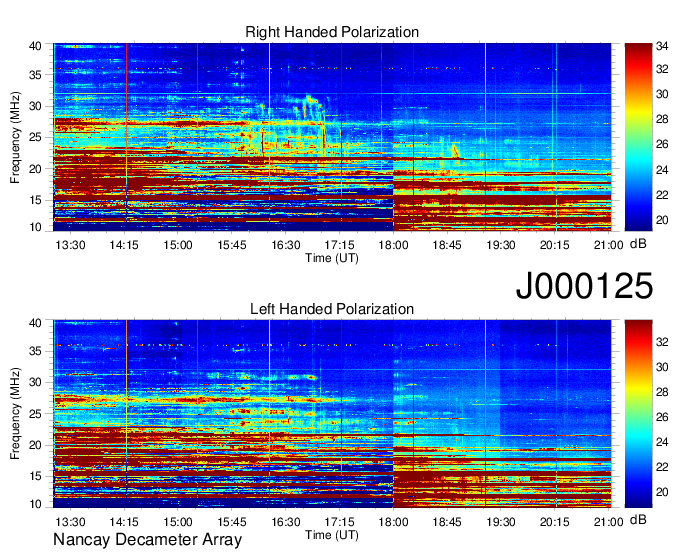Screen dimensions: 680x552
Task: Click the 25 MHz tick on the top plot
Action: [35, 137]
